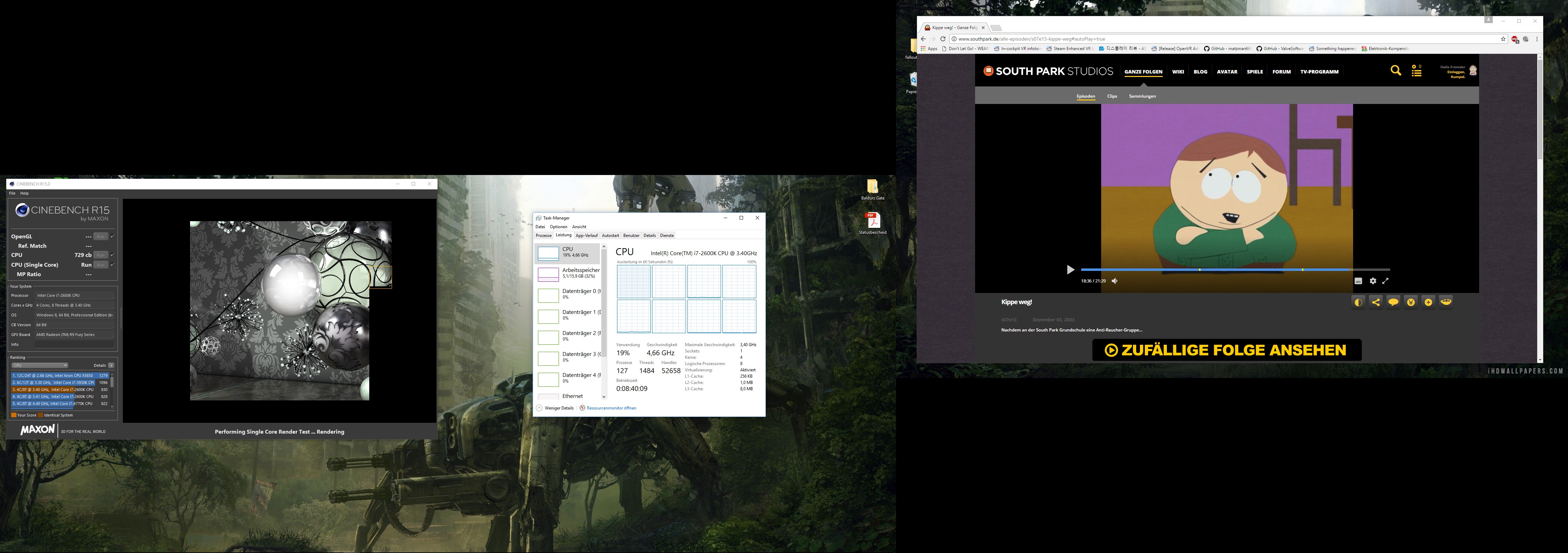Open video player settings gear
The height and width of the screenshot is (553, 1568).
click(x=1373, y=281)
